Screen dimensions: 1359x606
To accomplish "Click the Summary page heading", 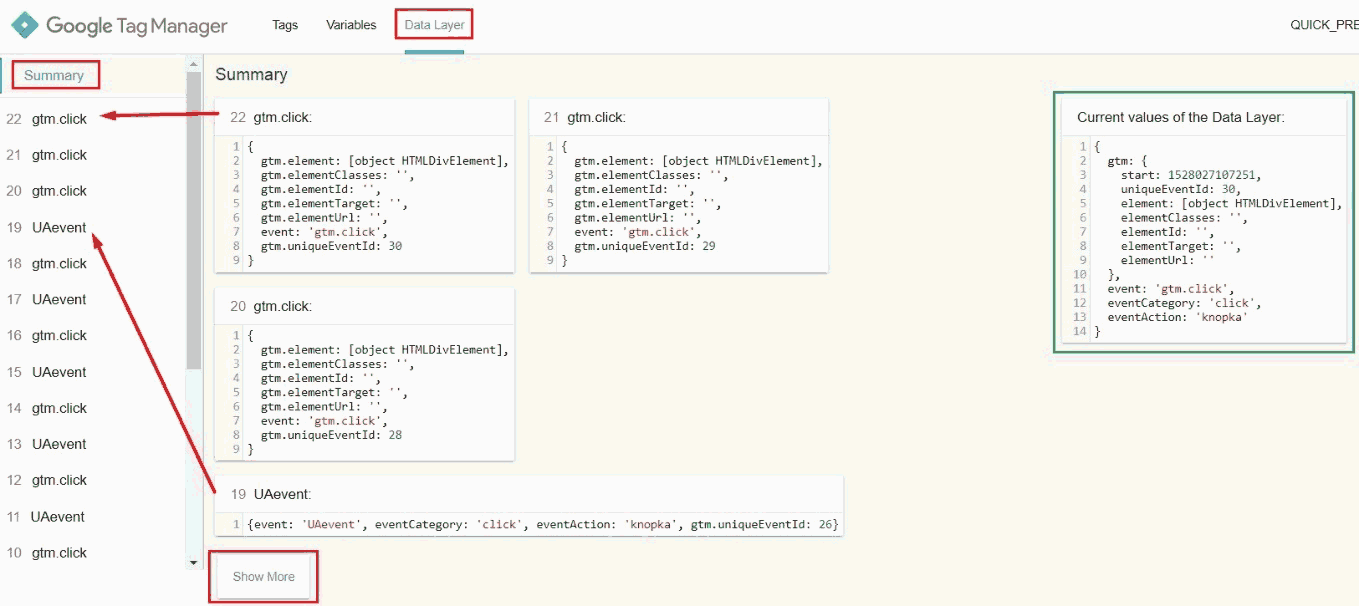I will pos(251,75).
